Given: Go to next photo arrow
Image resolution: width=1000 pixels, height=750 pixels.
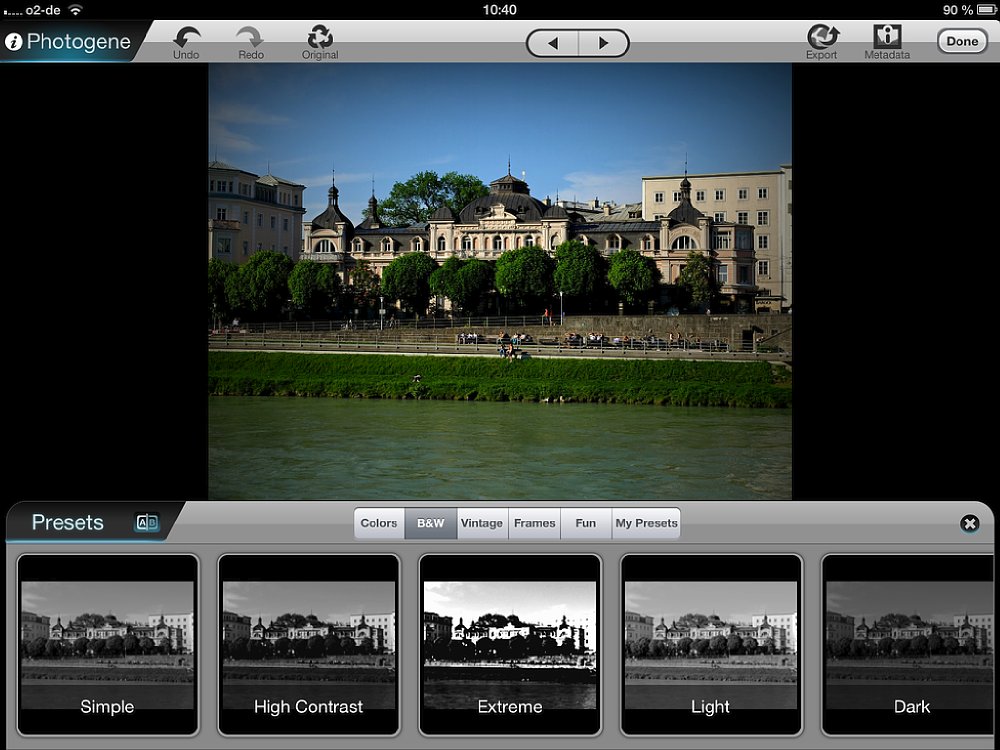Looking at the screenshot, I should [x=603, y=43].
